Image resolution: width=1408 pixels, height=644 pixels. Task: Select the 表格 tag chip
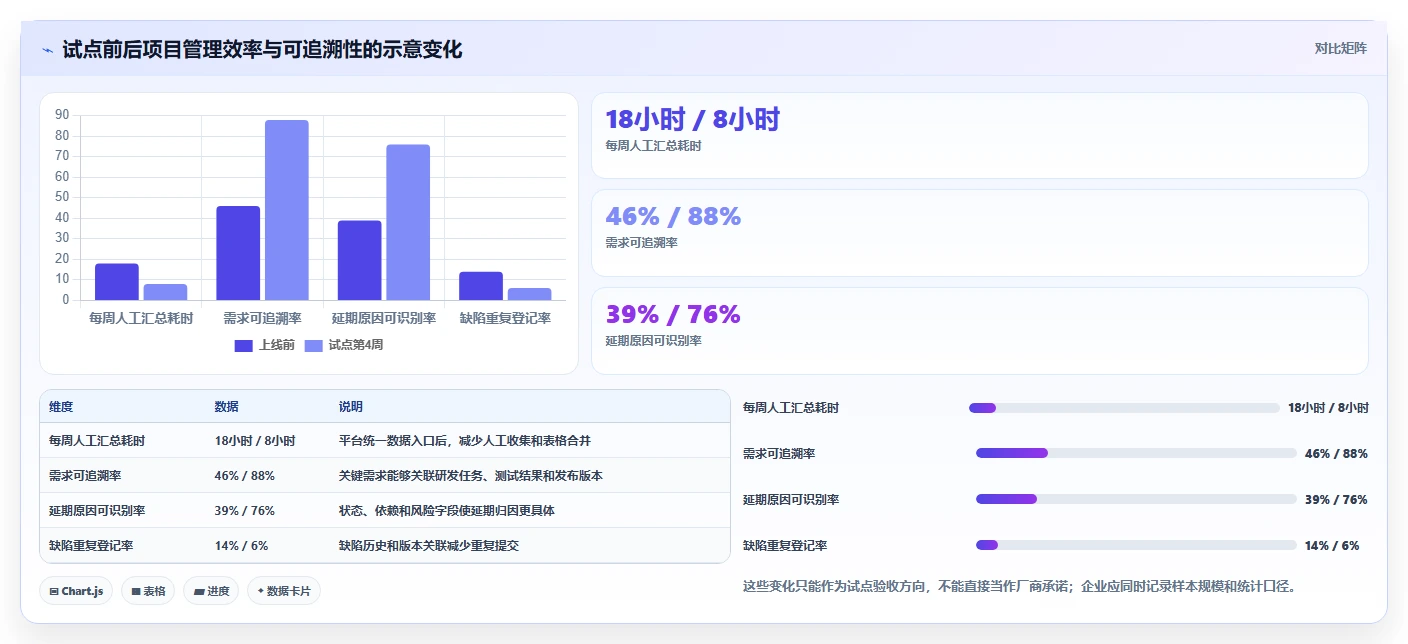pos(148,591)
